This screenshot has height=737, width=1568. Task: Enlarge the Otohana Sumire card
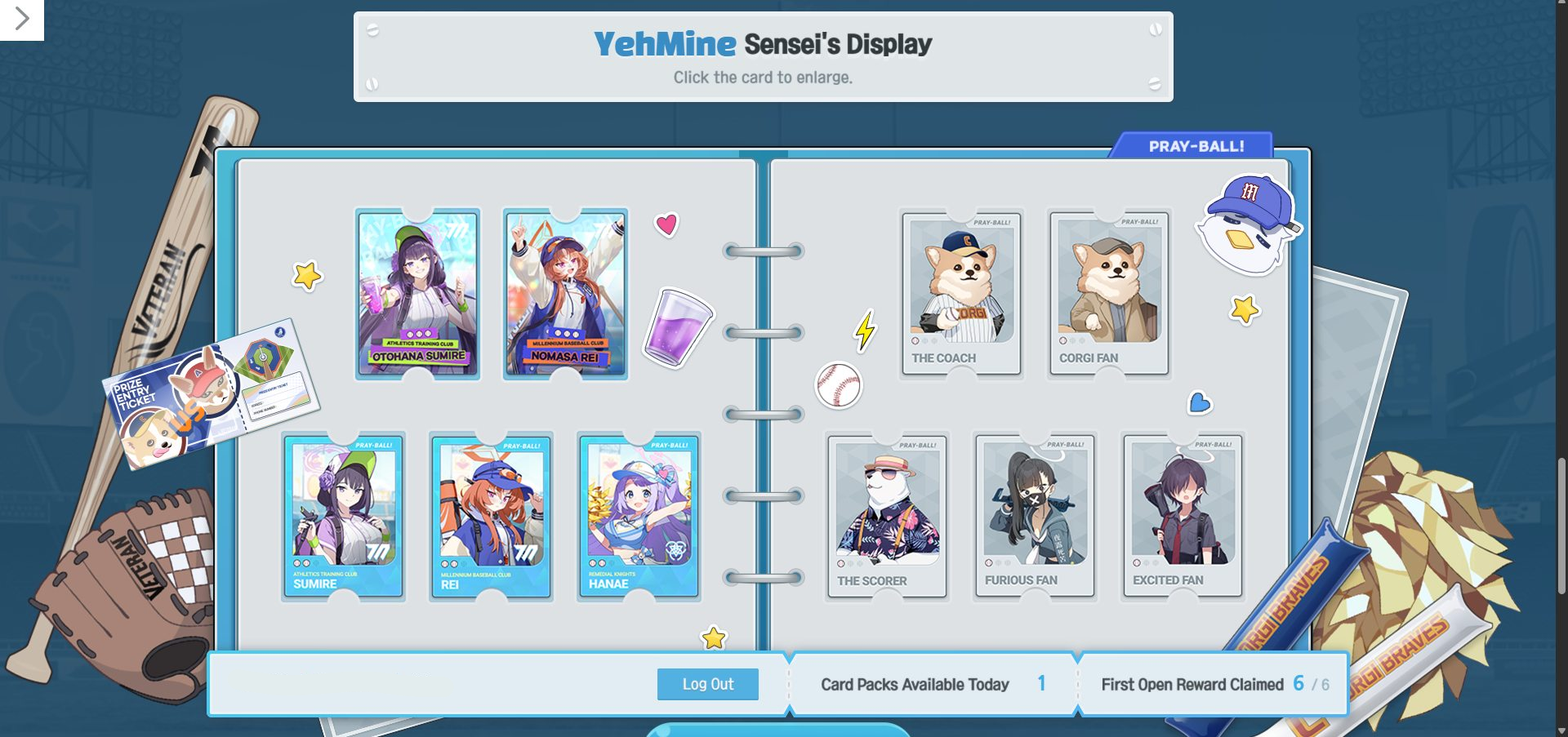click(418, 294)
